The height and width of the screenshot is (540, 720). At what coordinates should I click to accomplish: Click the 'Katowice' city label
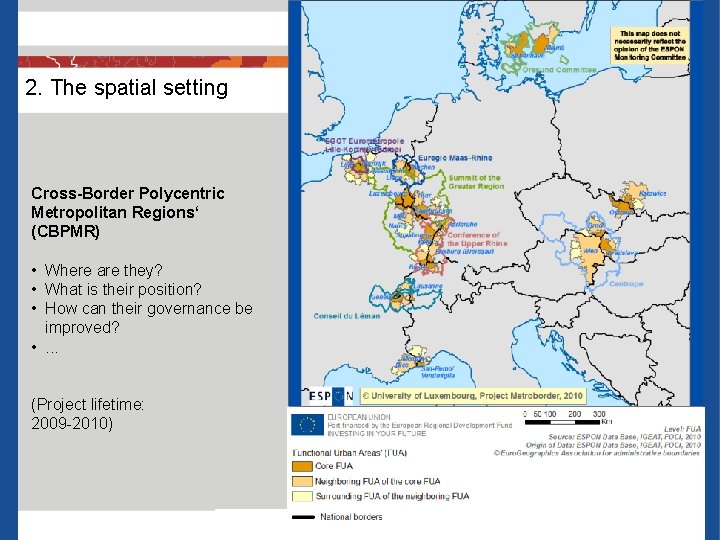652,193
